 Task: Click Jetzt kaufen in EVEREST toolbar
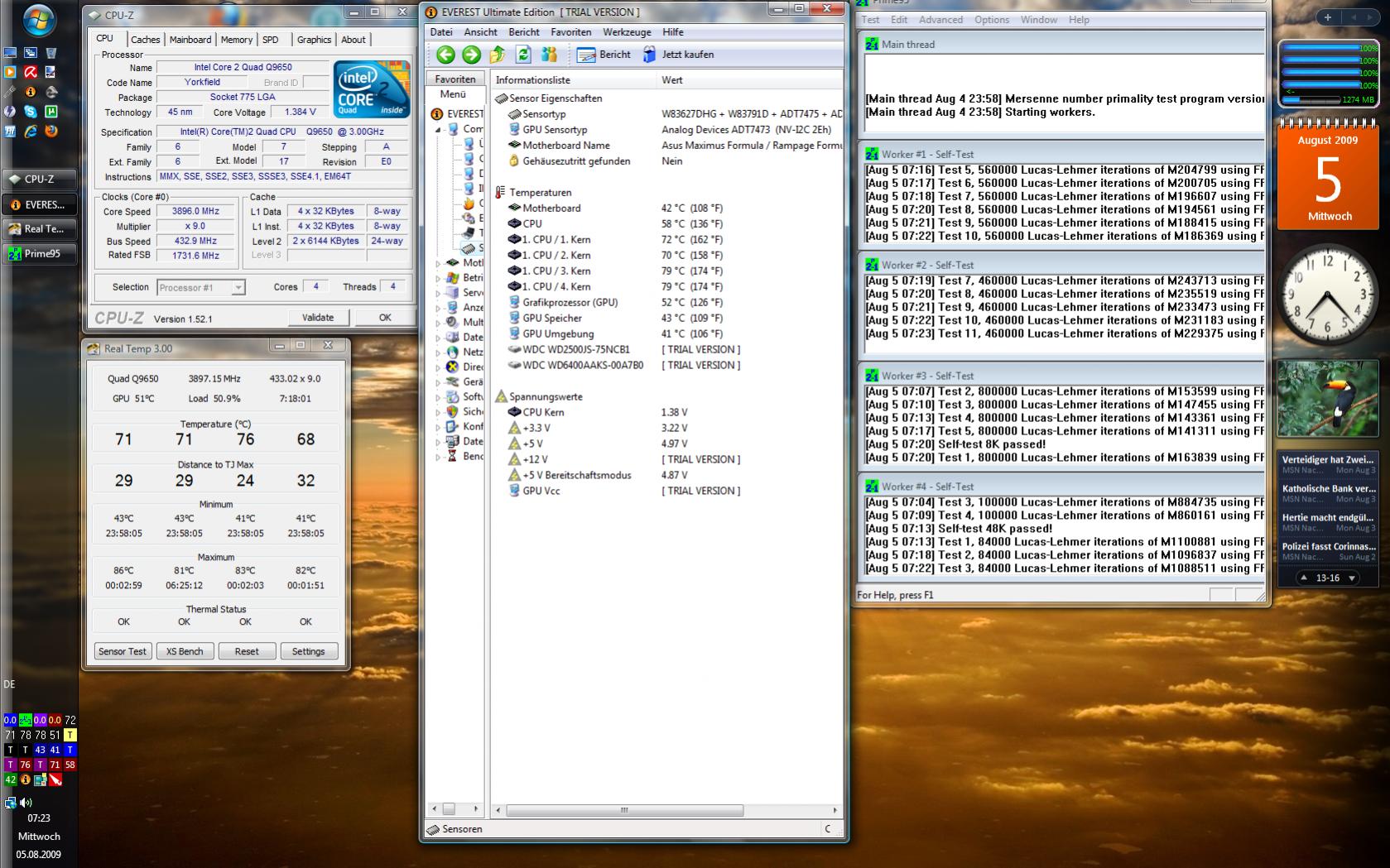[x=678, y=55]
